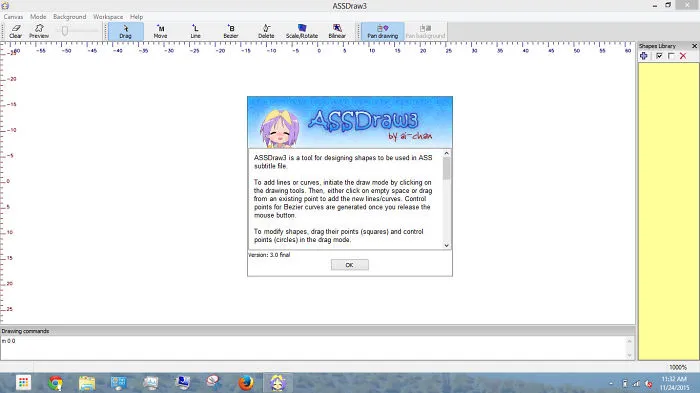700x393 pixels.
Task: Open Firefox from the taskbar
Action: [246, 383]
